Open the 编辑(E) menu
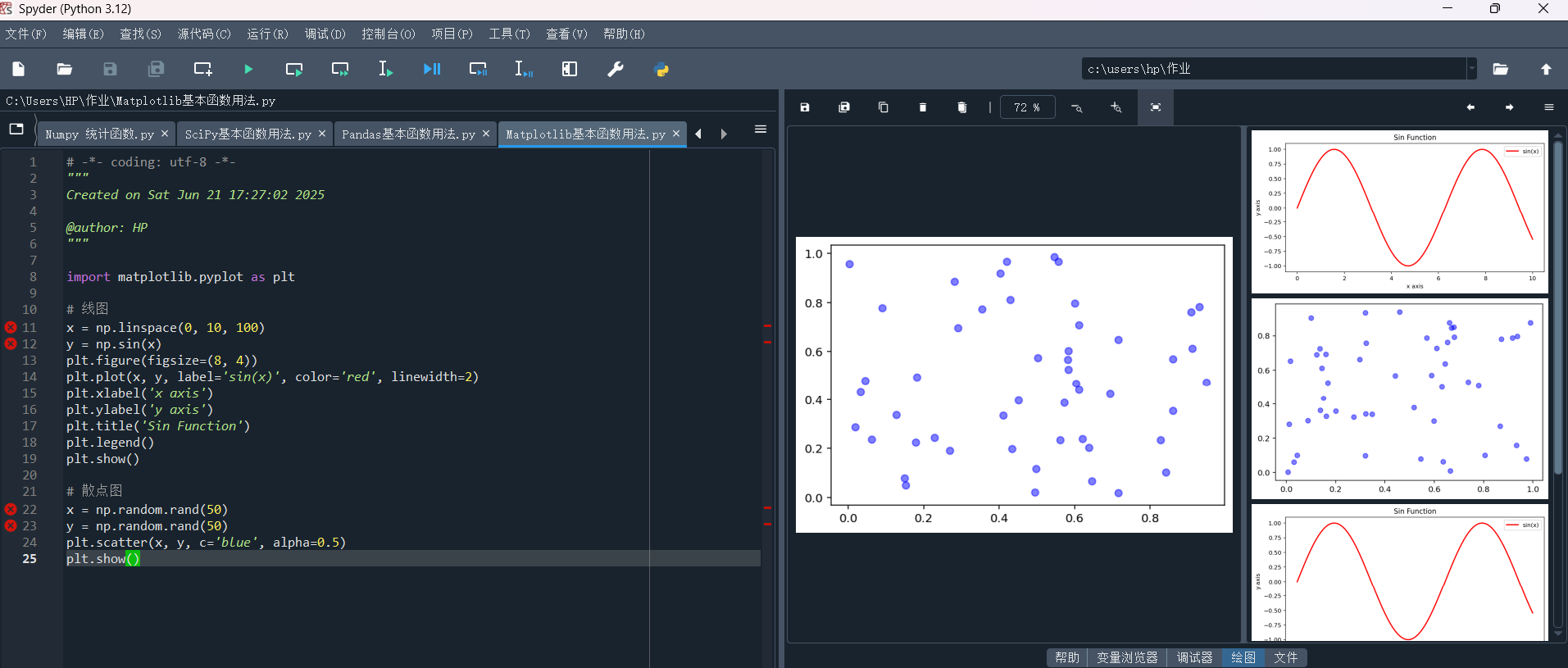1568x668 pixels. [x=84, y=34]
